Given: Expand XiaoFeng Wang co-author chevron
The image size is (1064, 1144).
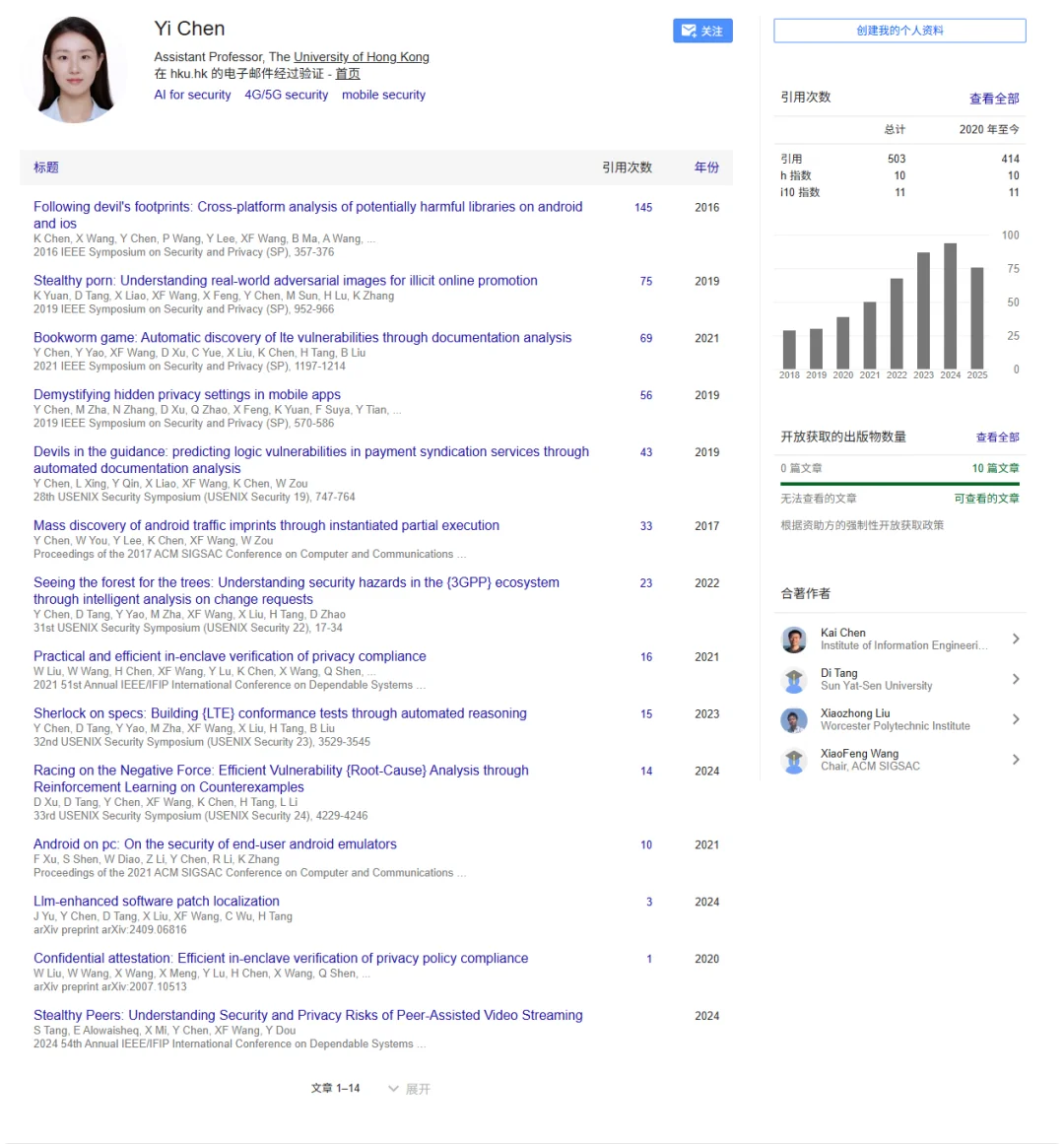Looking at the screenshot, I should [1016, 760].
